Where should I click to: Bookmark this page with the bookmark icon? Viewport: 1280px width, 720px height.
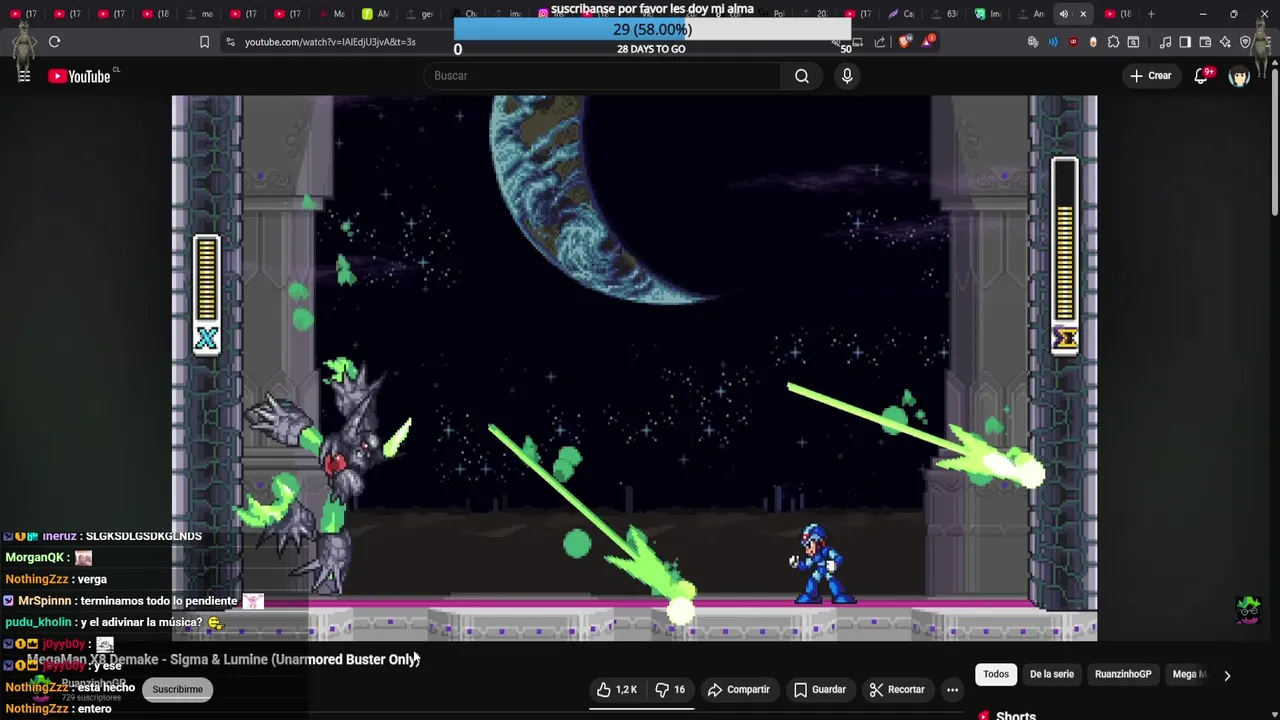204,42
